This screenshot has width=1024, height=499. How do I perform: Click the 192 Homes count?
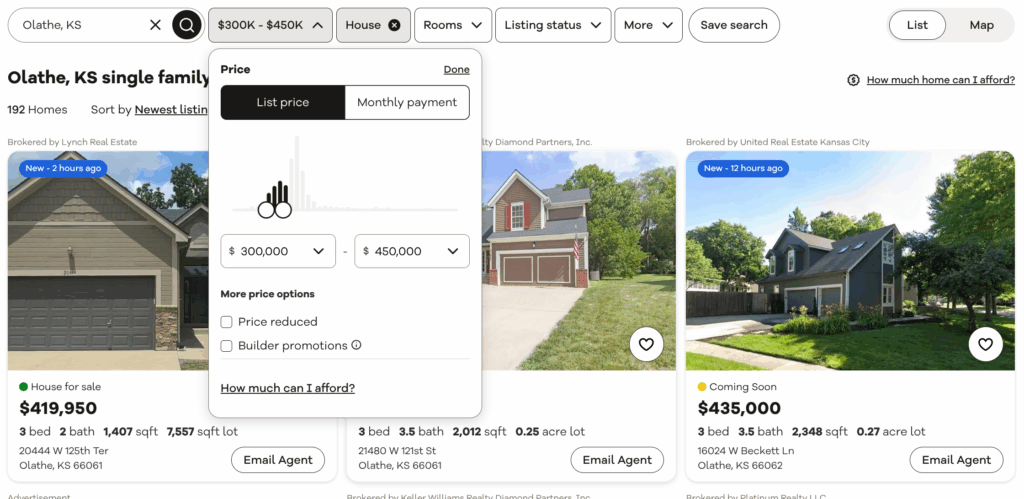(37, 109)
